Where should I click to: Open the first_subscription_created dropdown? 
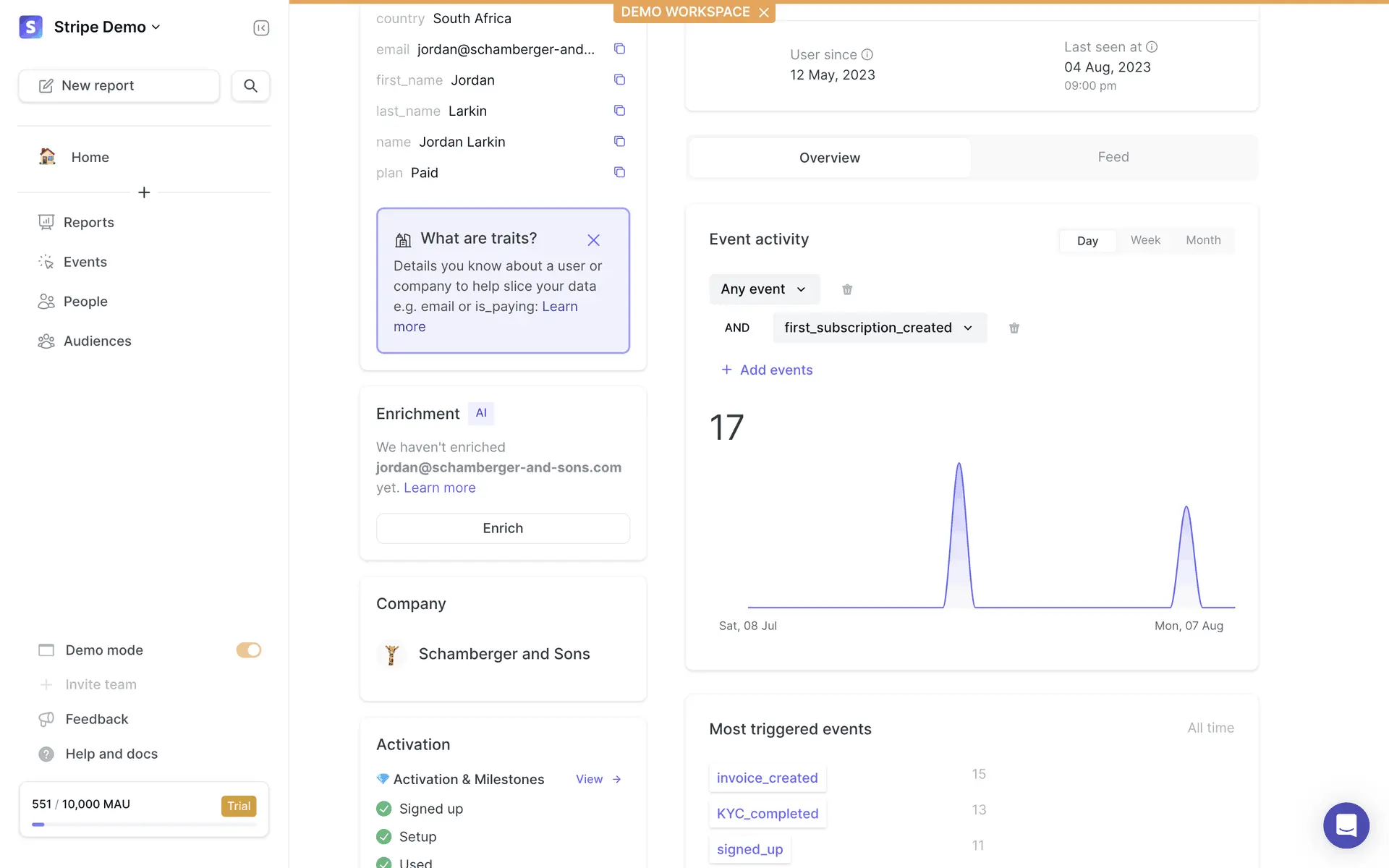879,328
